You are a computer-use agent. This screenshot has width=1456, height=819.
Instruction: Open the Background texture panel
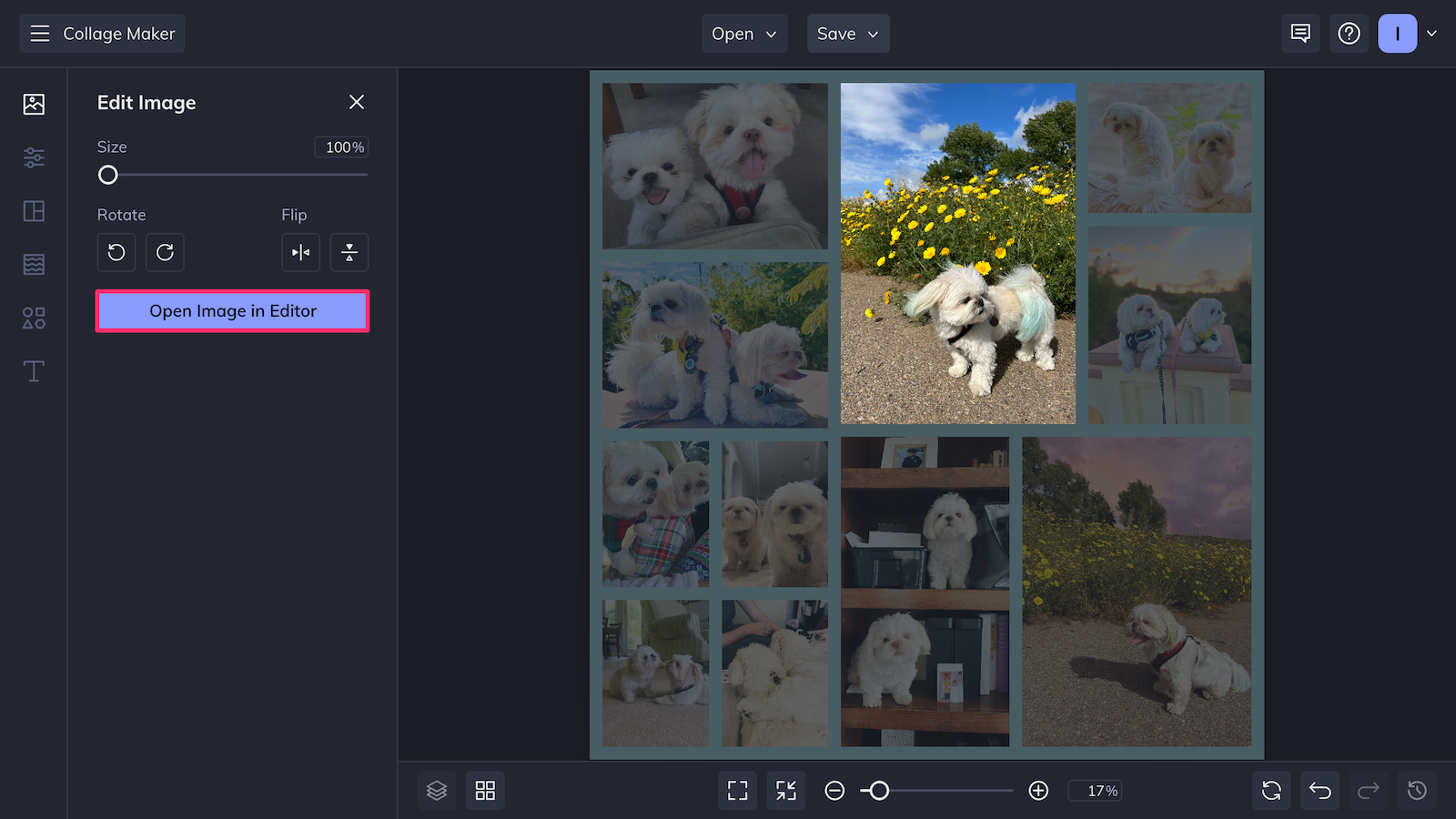pos(33,264)
